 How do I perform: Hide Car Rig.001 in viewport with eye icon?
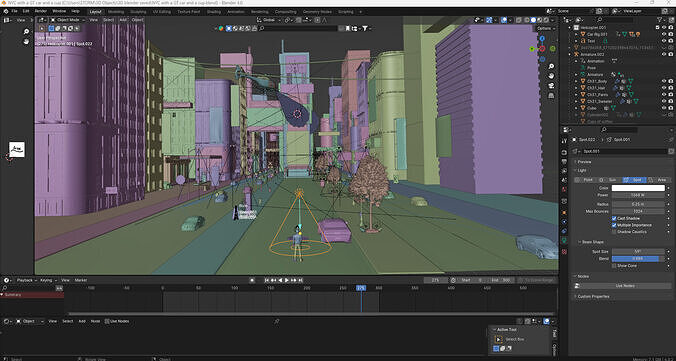[x=664, y=34]
